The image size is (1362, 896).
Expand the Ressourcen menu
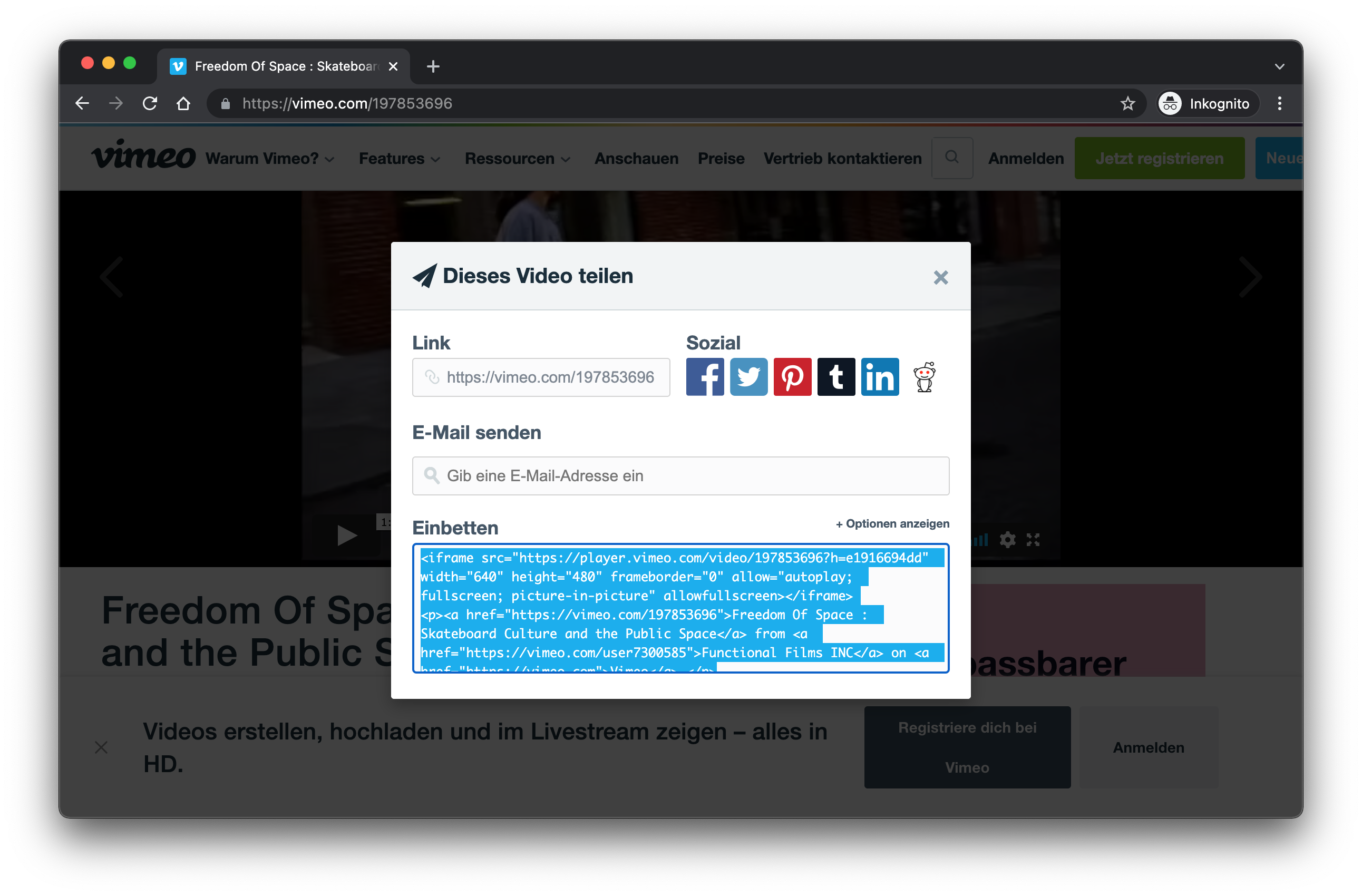coord(517,159)
